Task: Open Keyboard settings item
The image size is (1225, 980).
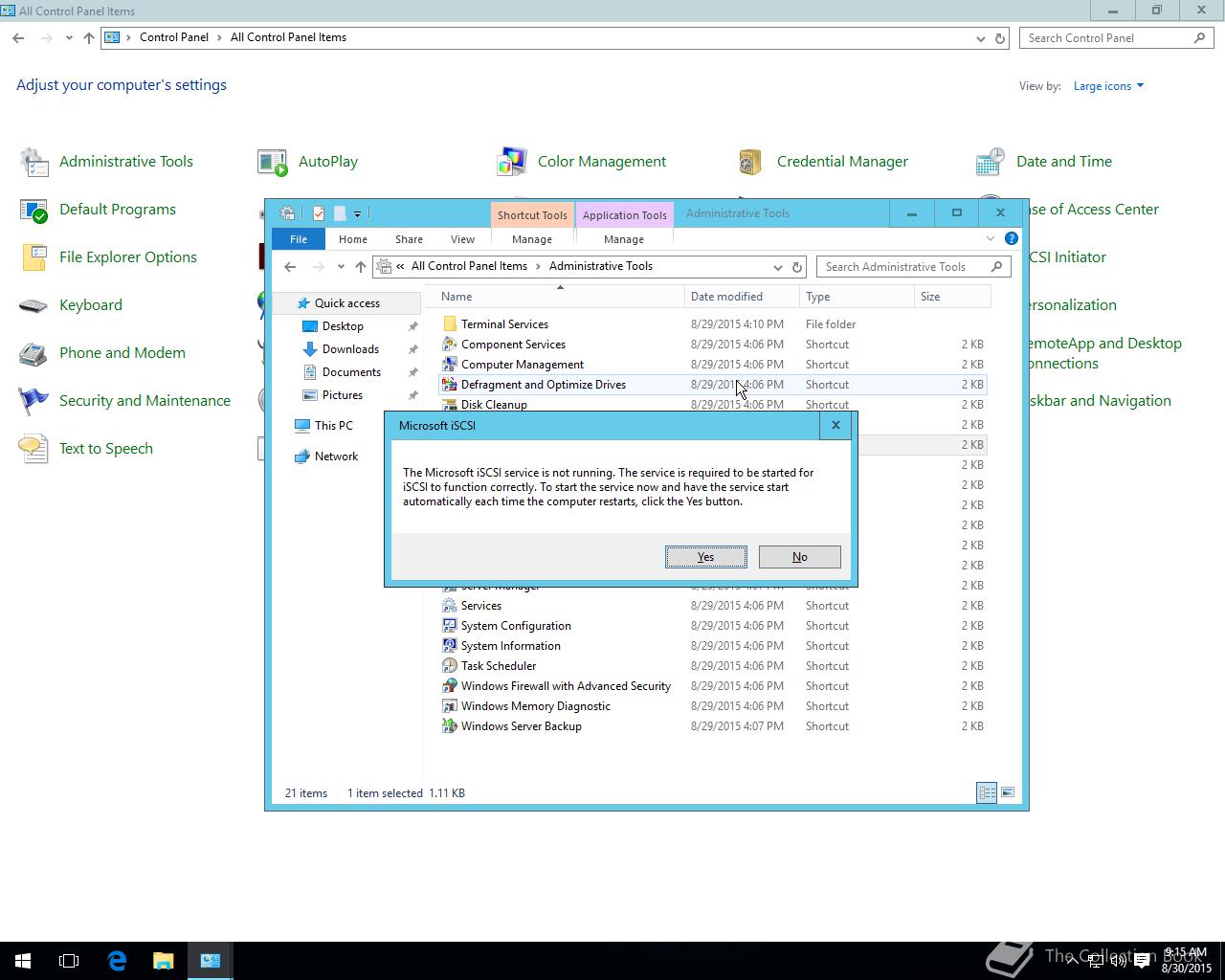Action: (71, 305)
